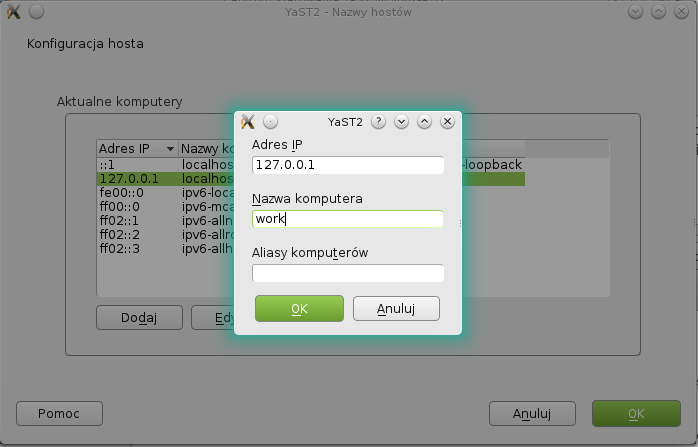Click the YaST2 dialog window menu icon
The height and width of the screenshot is (447, 698).
coord(248,122)
